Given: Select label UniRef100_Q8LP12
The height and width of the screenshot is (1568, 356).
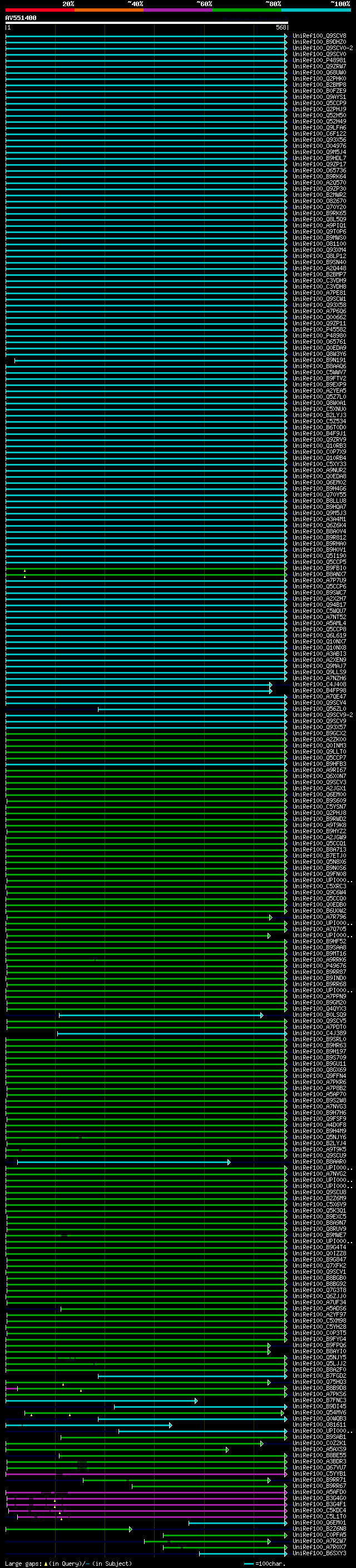Looking at the screenshot, I should coord(319,256).
